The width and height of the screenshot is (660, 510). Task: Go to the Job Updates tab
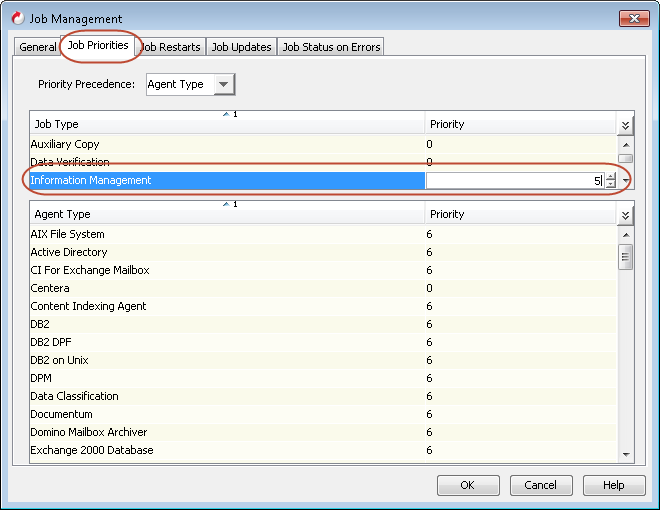pos(241,47)
